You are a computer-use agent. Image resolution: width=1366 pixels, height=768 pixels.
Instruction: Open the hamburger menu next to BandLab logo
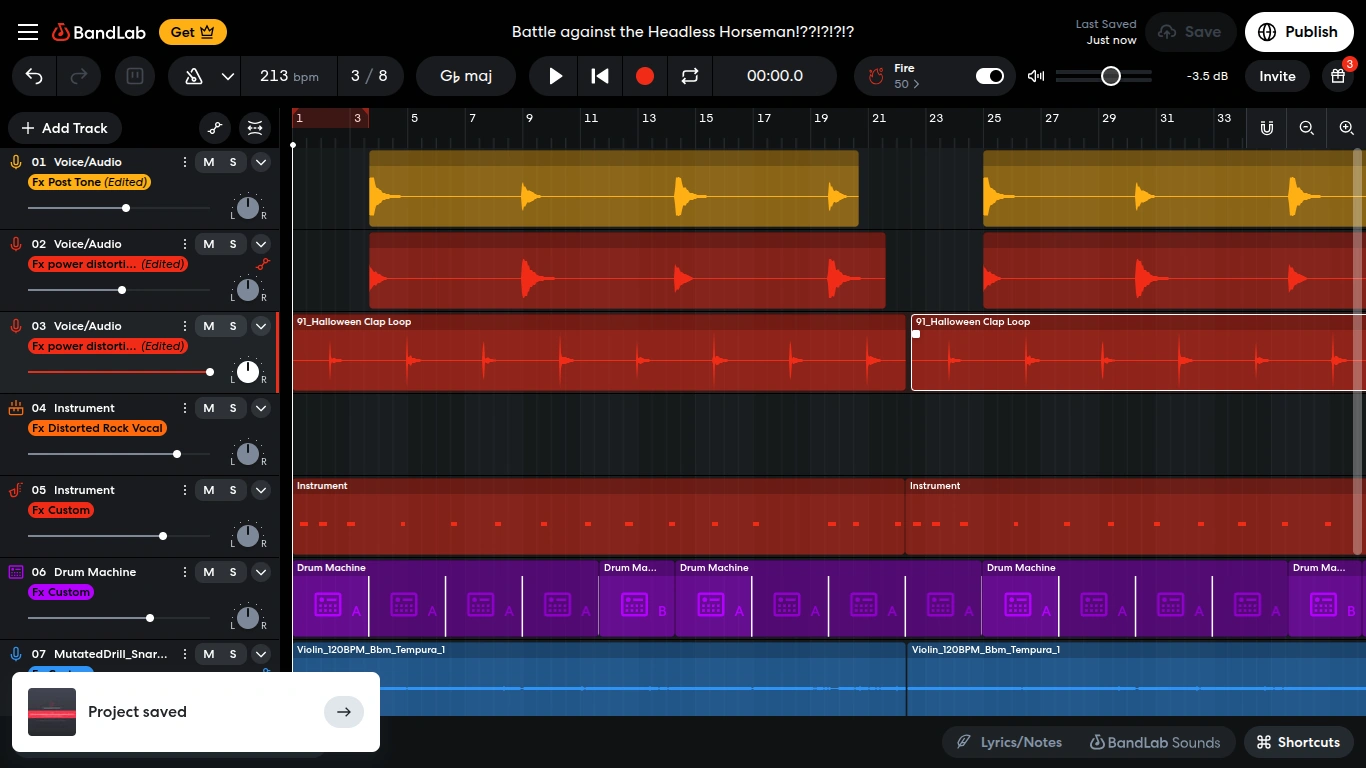28,32
